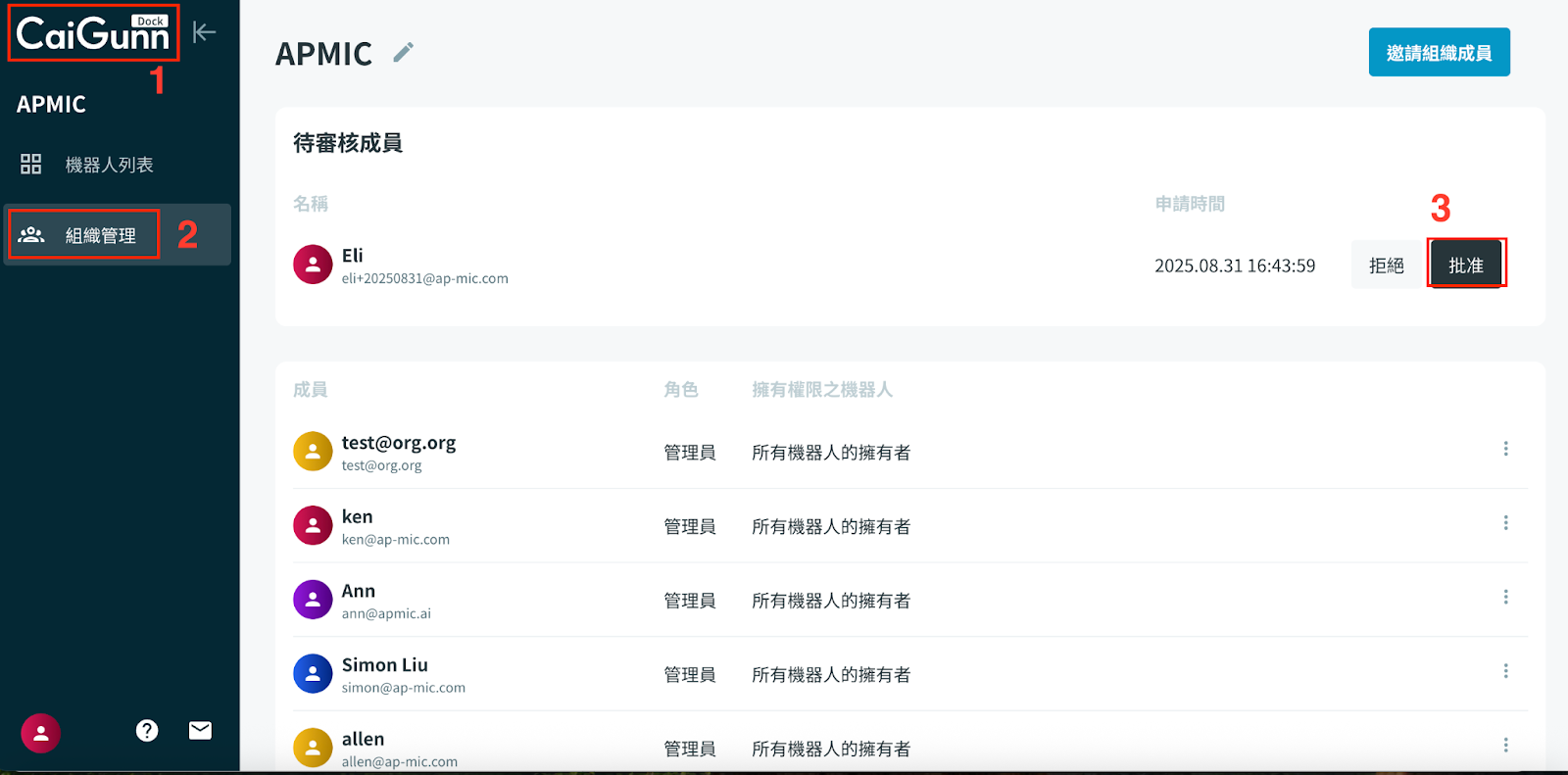Click Eli's avatar in pending members
The image size is (1568, 775).
click(x=313, y=265)
